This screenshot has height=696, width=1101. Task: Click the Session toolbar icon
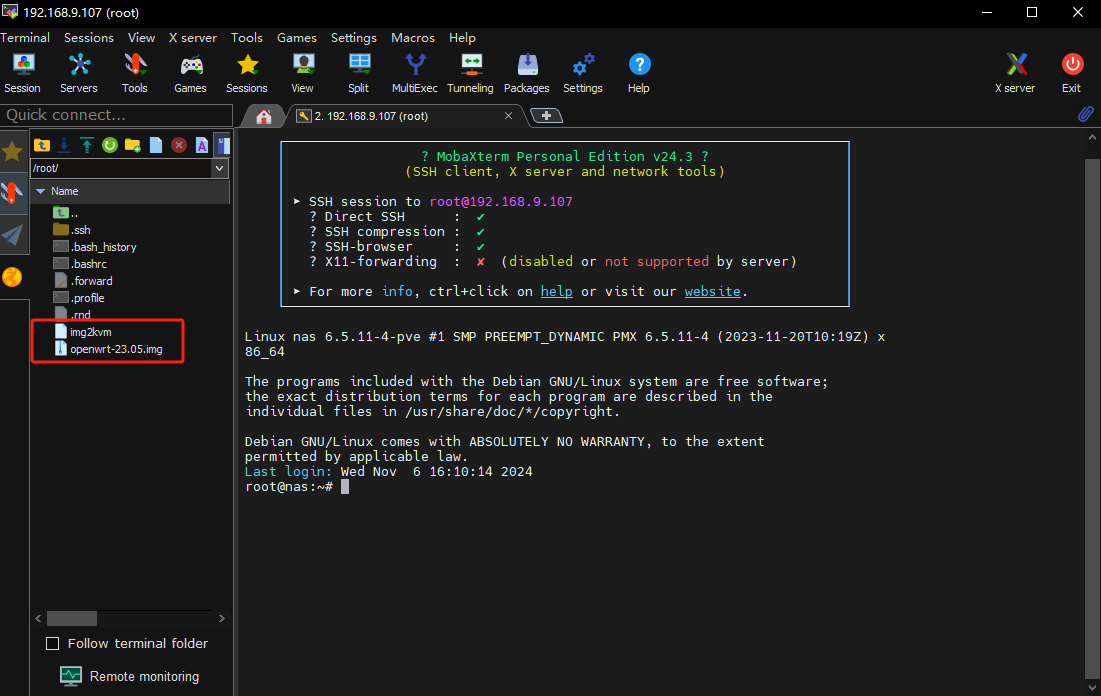[x=22, y=73]
